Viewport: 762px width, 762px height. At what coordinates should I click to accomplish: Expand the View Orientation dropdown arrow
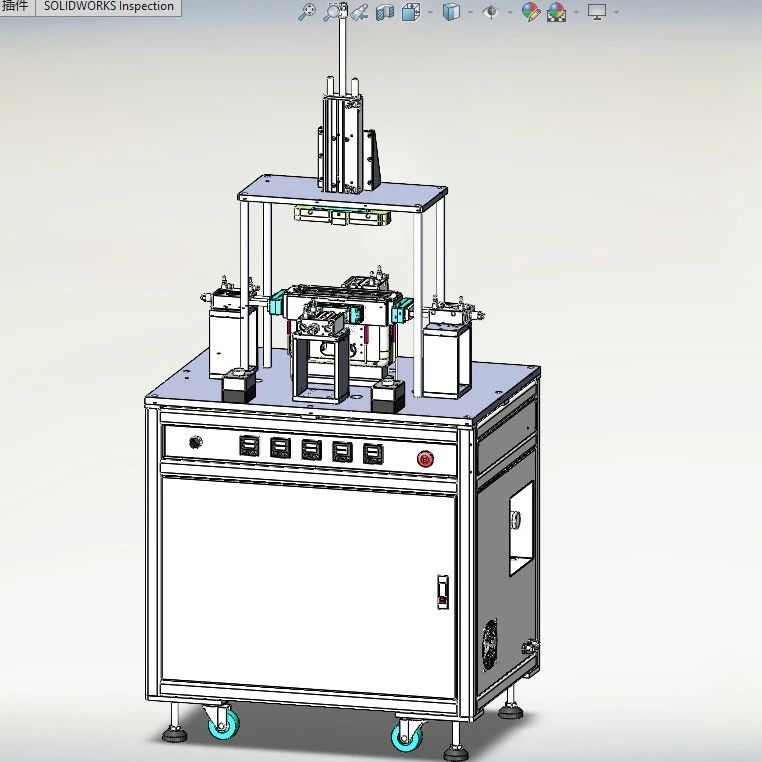(430, 12)
